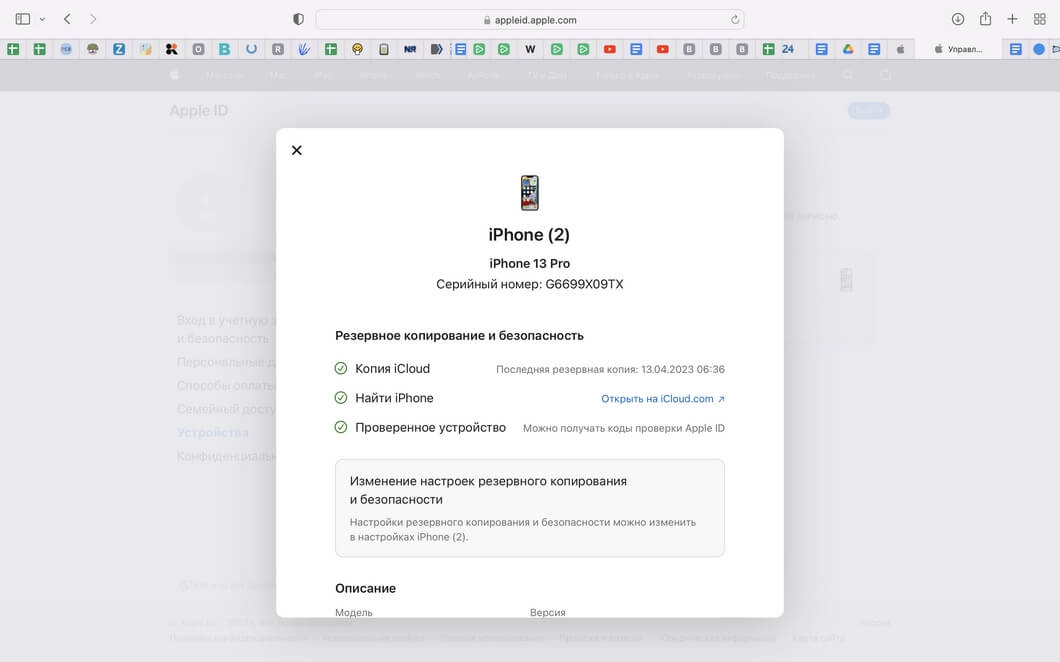Open the "Открыть на iCloud.com" link
The height and width of the screenshot is (662, 1060).
pos(662,399)
